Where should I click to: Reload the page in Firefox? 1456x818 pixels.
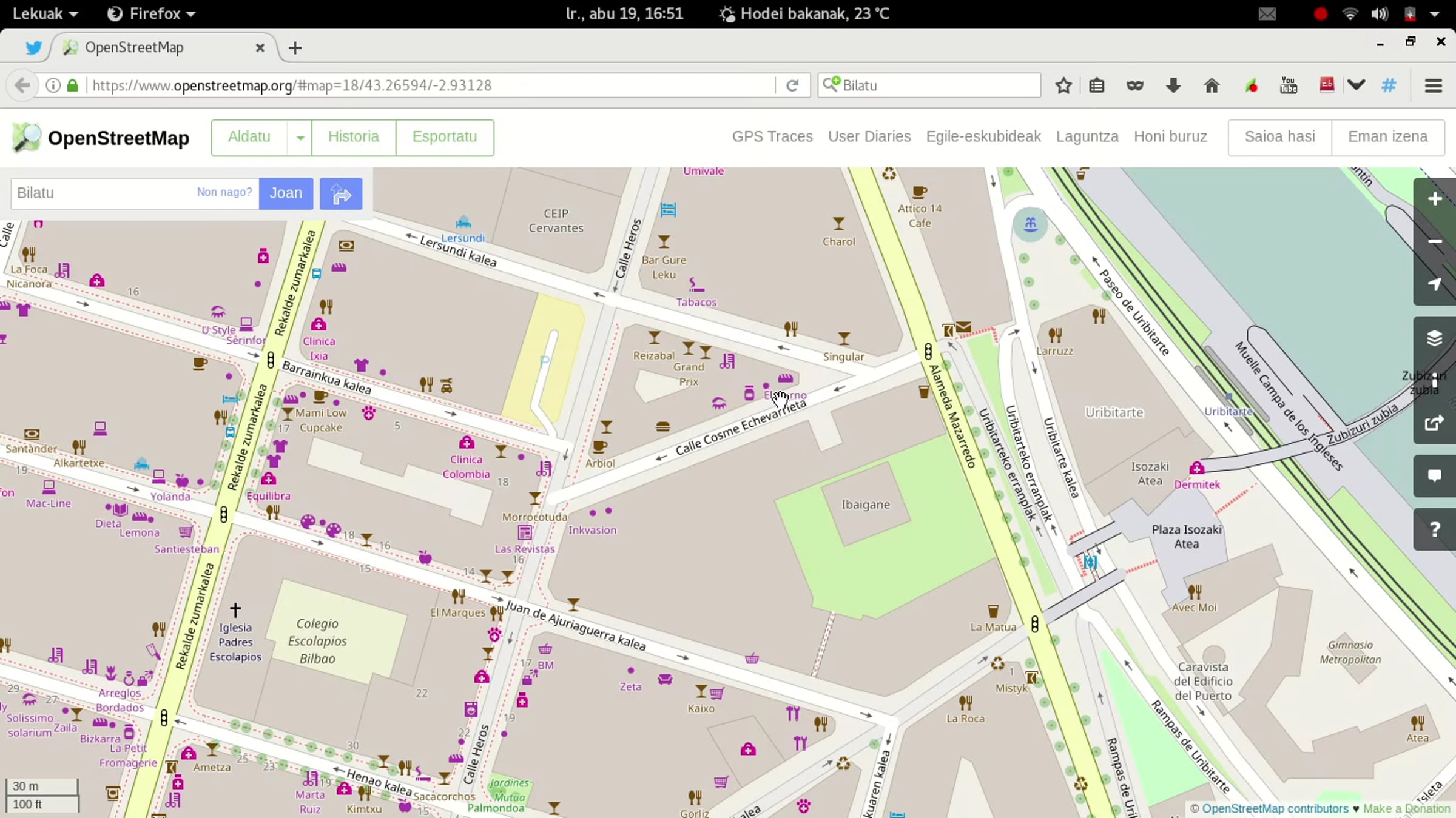pos(792,85)
